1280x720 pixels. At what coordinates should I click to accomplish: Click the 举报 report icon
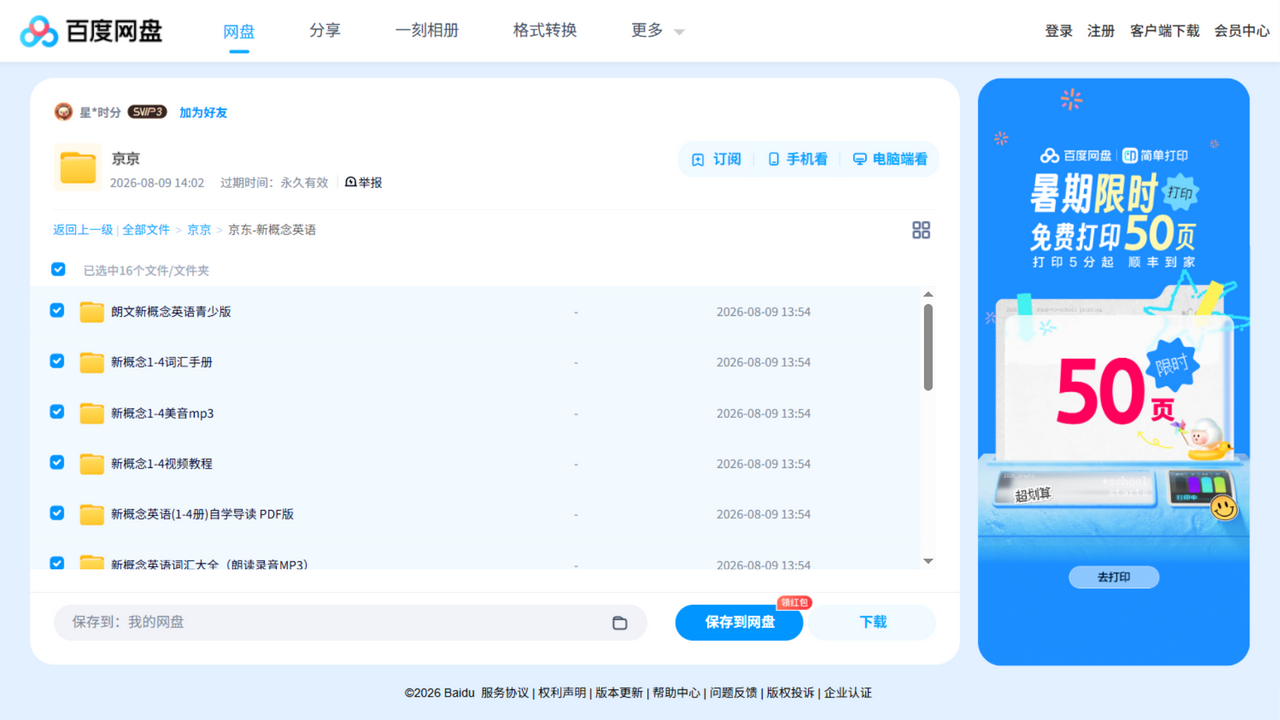351,182
